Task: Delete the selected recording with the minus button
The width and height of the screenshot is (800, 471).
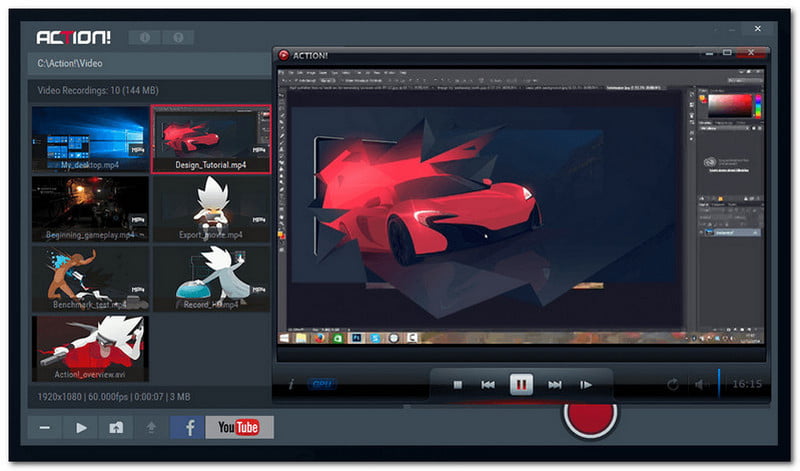Action: pyautogui.click(x=45, y=428)
